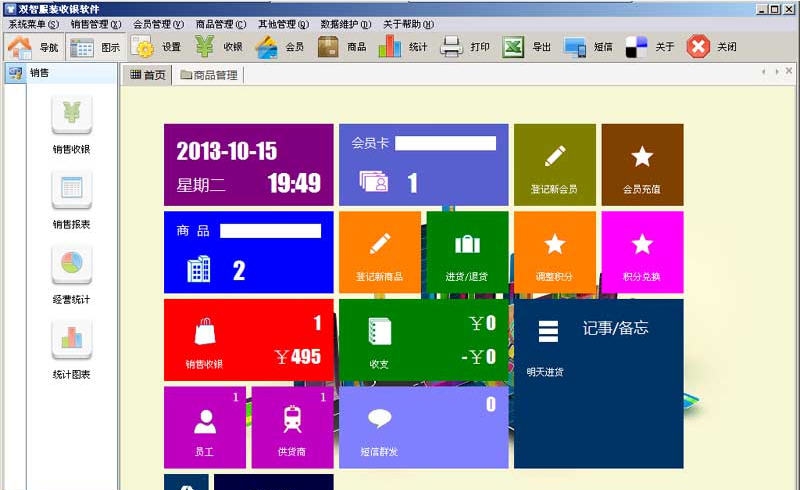Click the 商品 search input field
800x490 pixels.
pyautogui.click(x=270, y=231)
